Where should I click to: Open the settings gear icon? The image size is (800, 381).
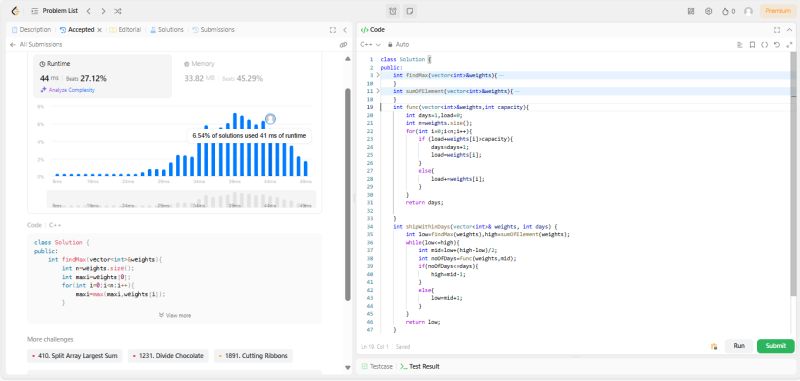[708, 11]
